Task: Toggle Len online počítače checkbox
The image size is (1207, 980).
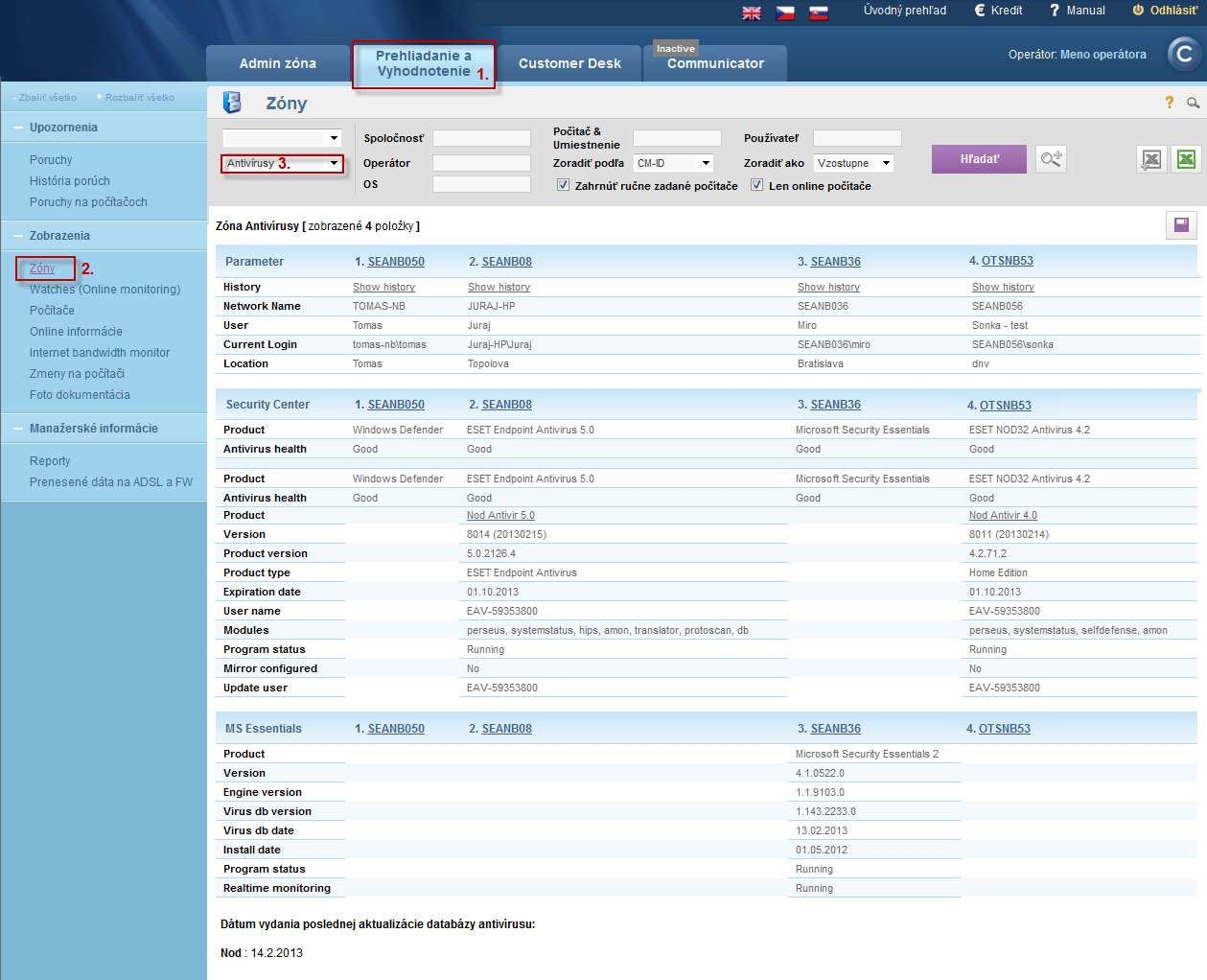Action: (757, 185)
